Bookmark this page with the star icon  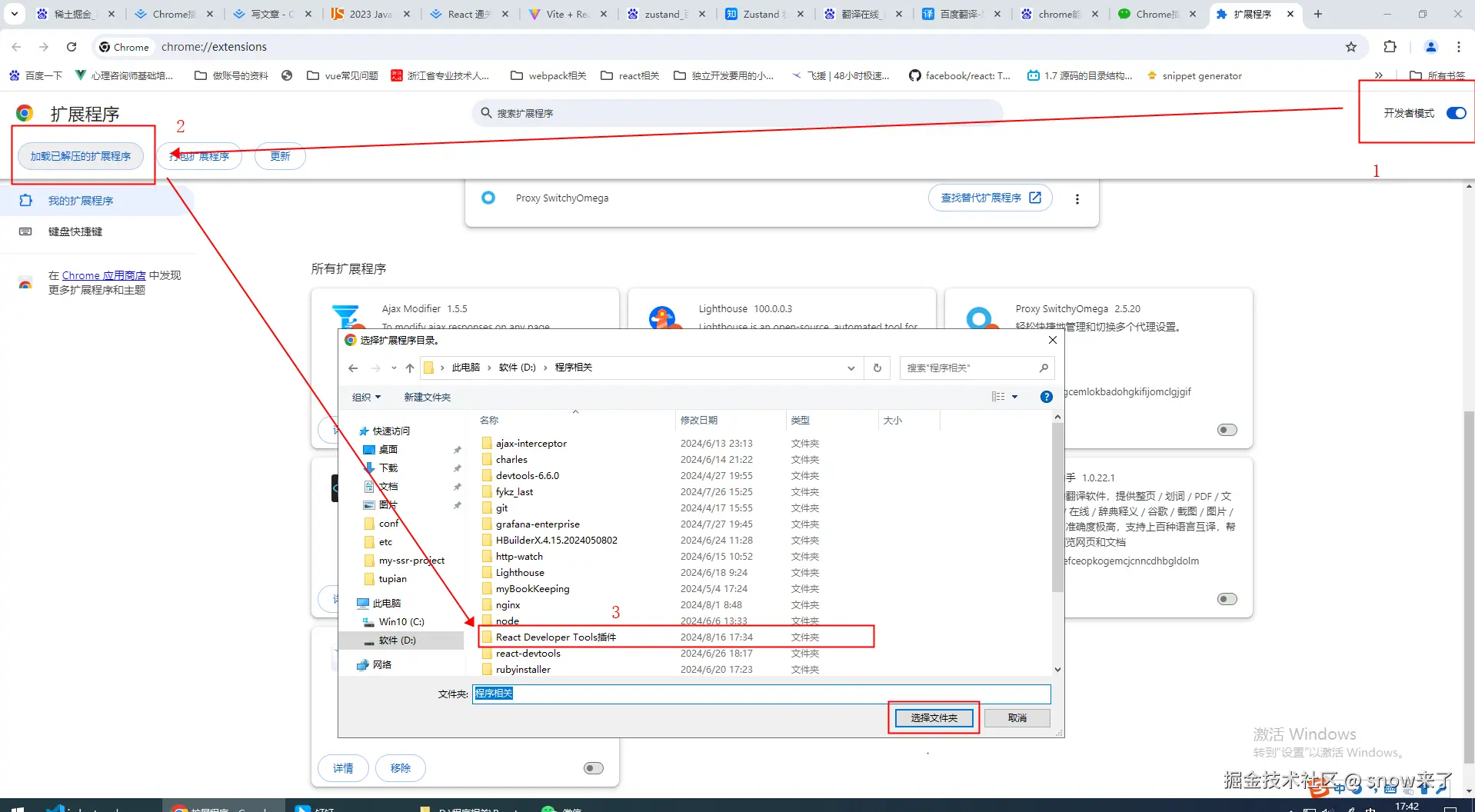[1351, 47]
